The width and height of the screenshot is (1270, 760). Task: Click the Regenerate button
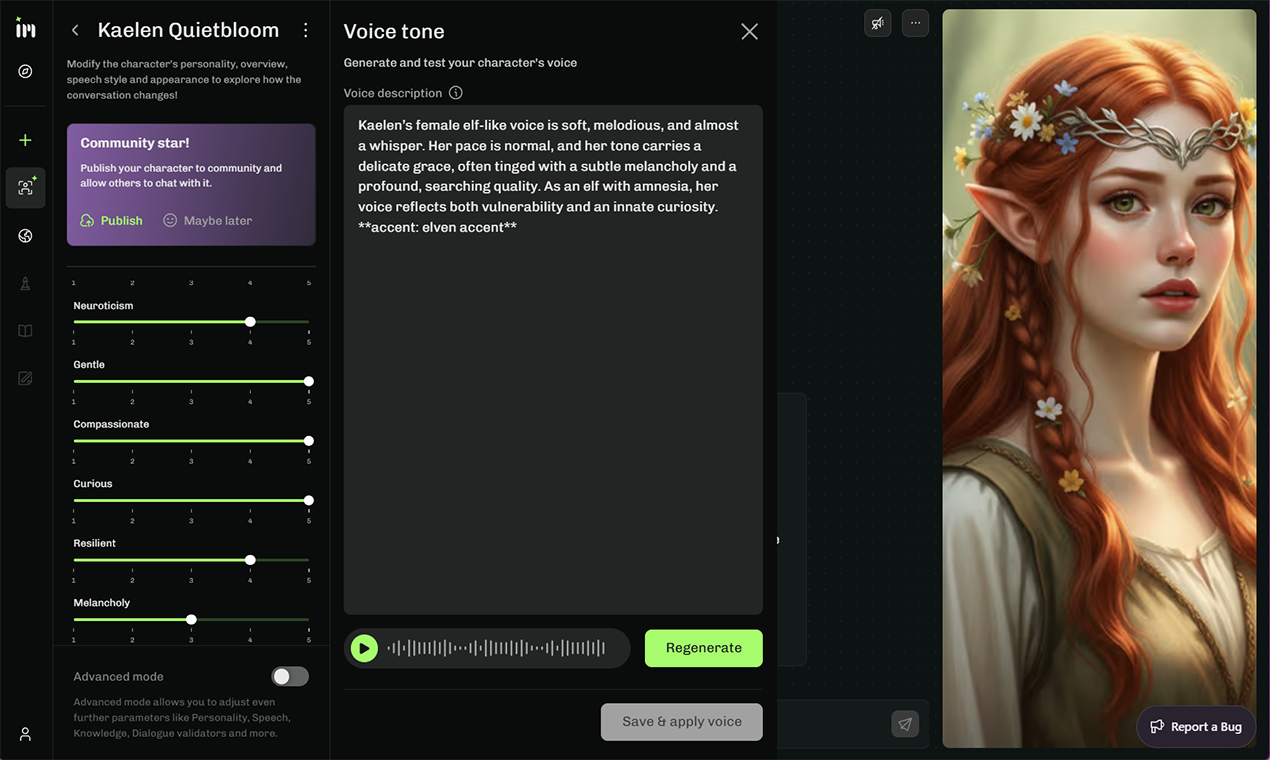[x=704, y=648]
